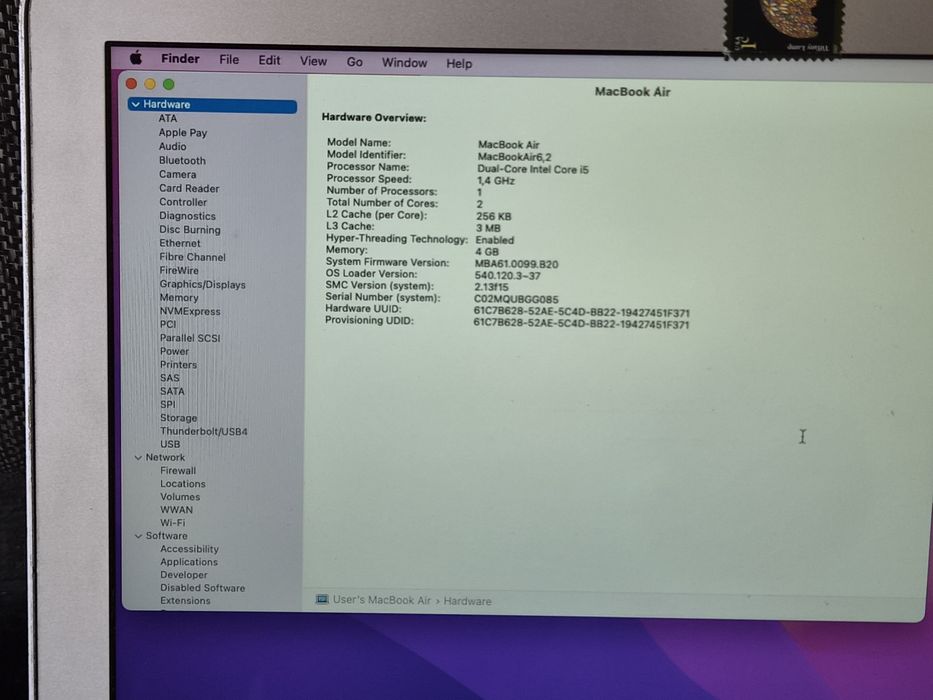Screen dimensions: 933x700
Task: Open the Go menu
Action: 355,62
